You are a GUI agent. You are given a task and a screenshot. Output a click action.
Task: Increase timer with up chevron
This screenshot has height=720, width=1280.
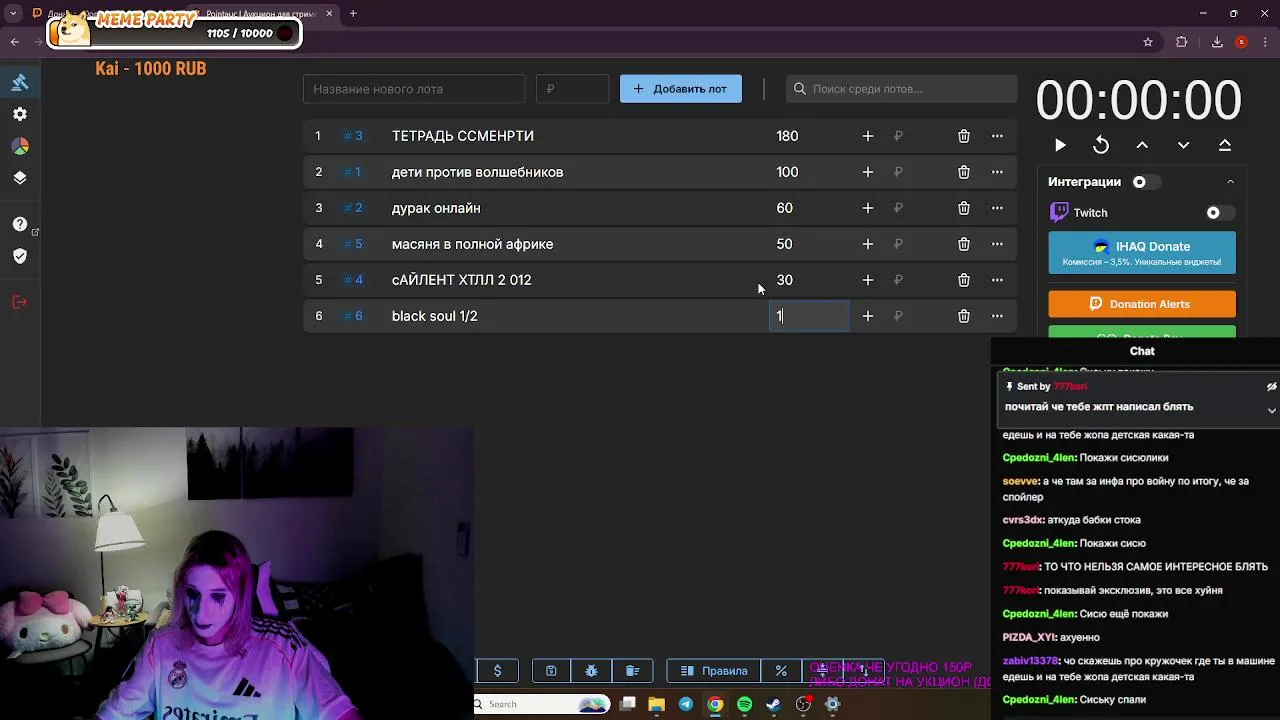tap(1142, 145)
